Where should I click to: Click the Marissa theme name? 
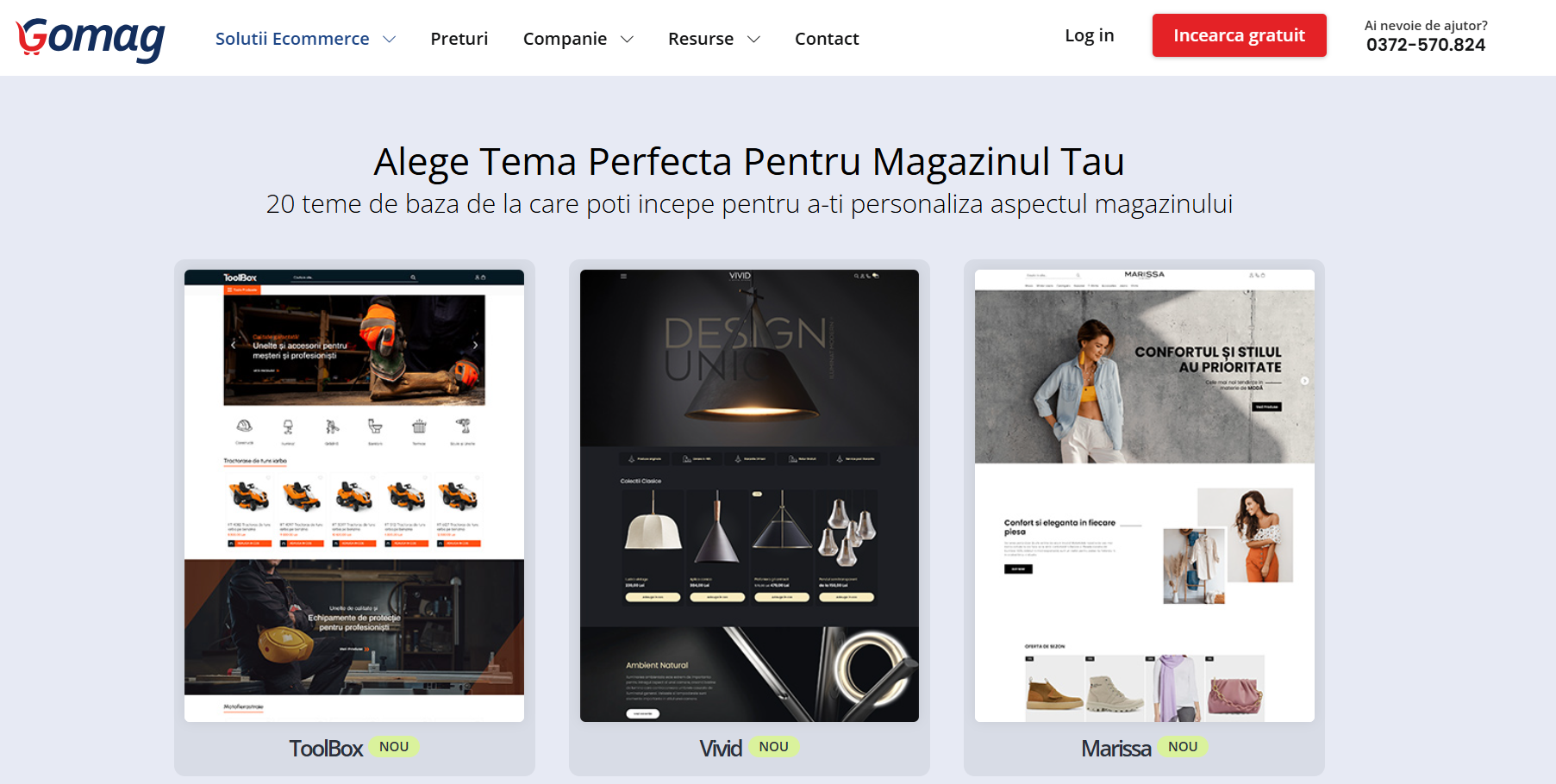[x=1115, y=748]
